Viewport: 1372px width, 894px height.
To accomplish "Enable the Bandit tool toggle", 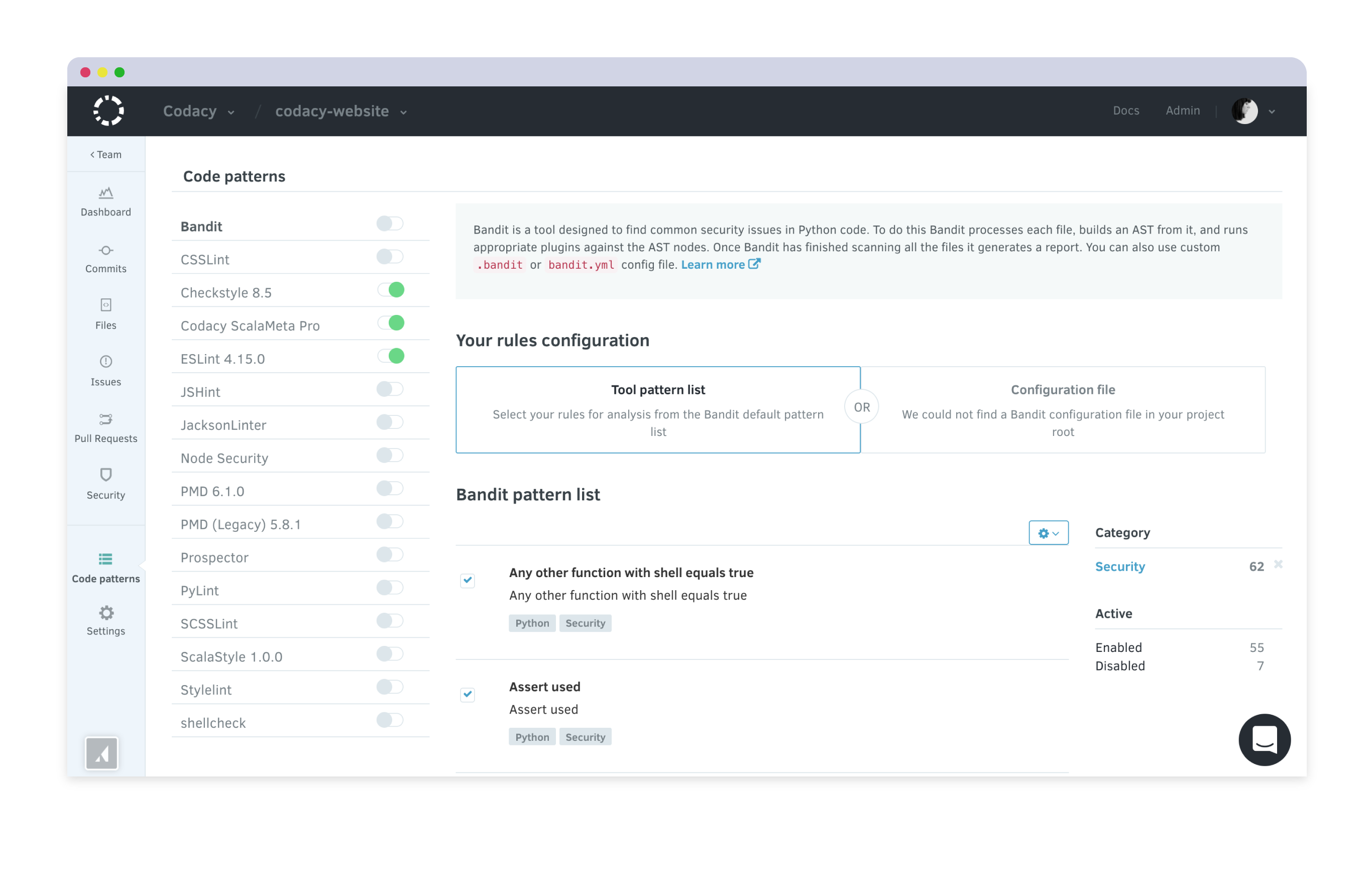I will point(390,223).
